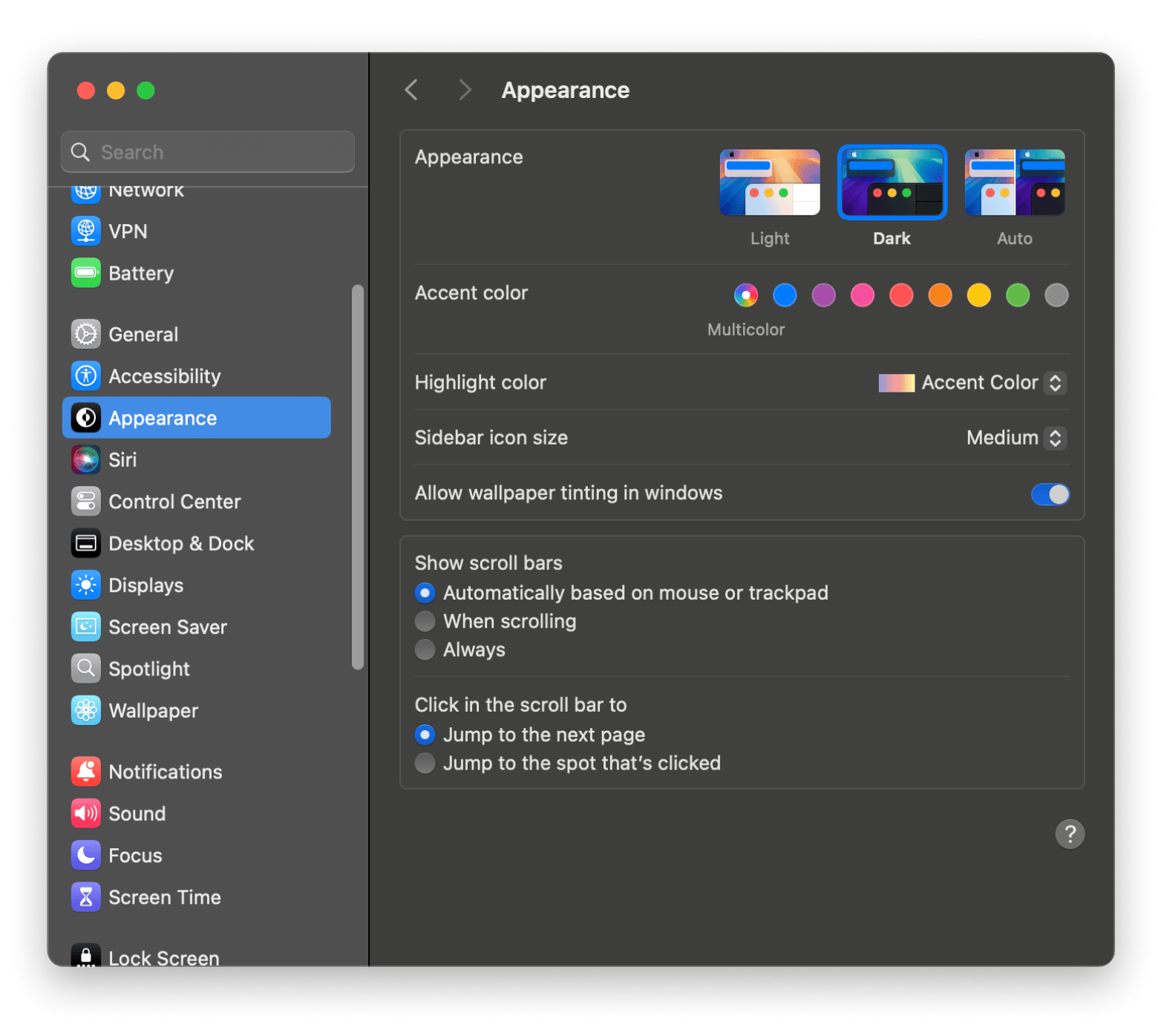The height and width of the screenshot is (1036, 1158).
Task: Switch to General settings
Action: point(197,334)
